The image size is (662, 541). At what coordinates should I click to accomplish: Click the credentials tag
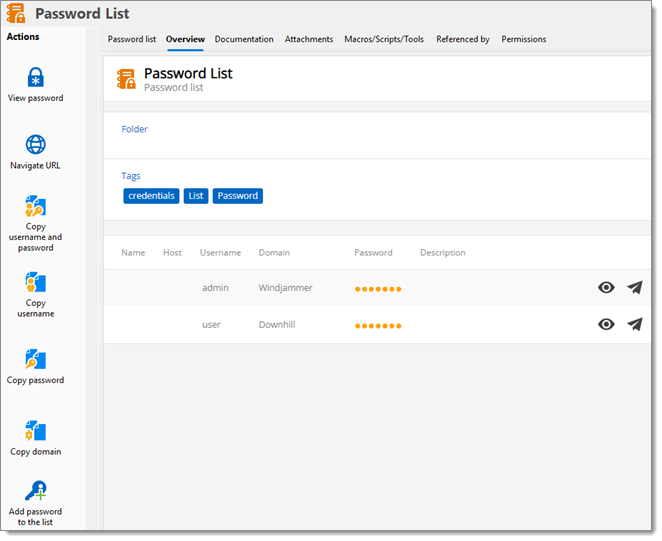(x=152, y=196)
